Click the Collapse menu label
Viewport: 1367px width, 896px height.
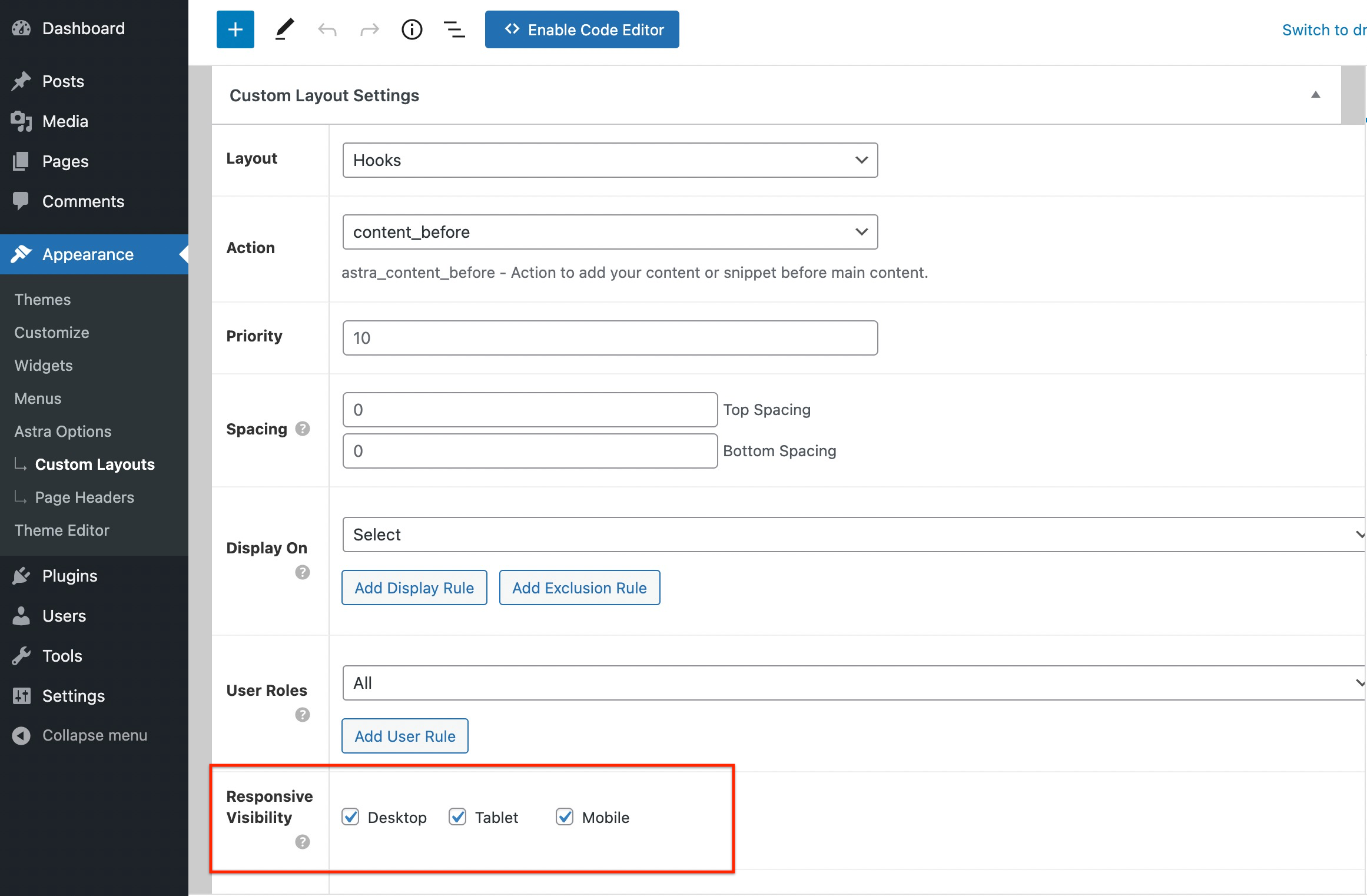coord(95,736)
